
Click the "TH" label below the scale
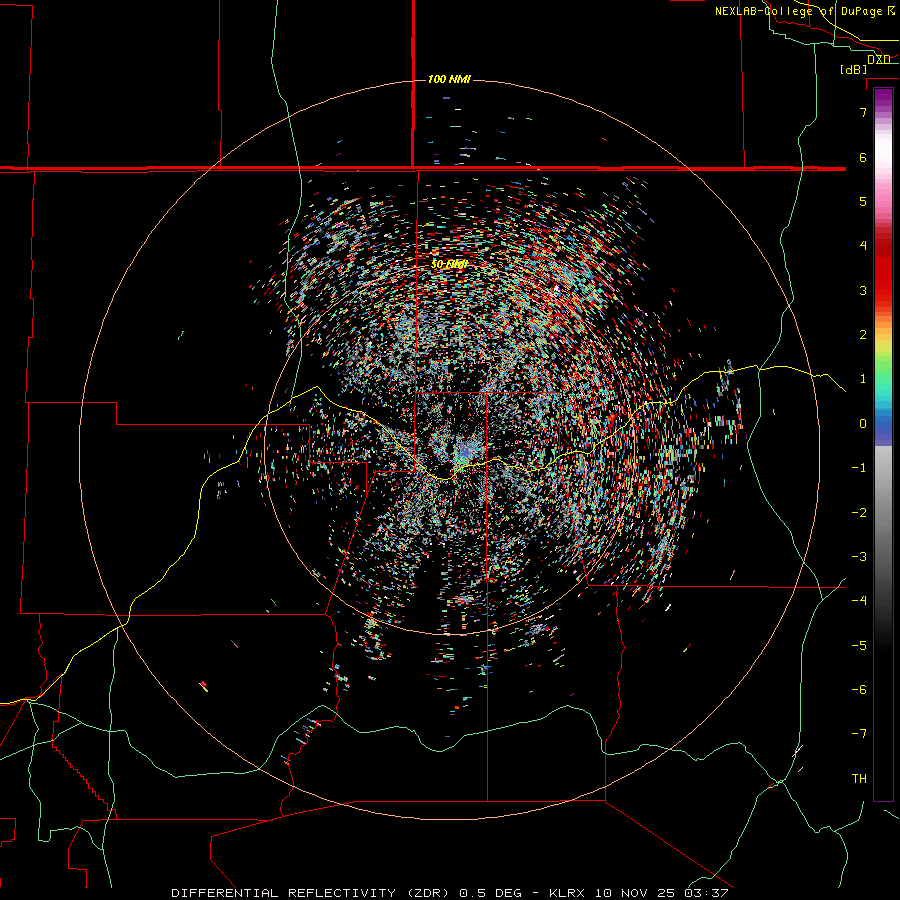[859, 779]
